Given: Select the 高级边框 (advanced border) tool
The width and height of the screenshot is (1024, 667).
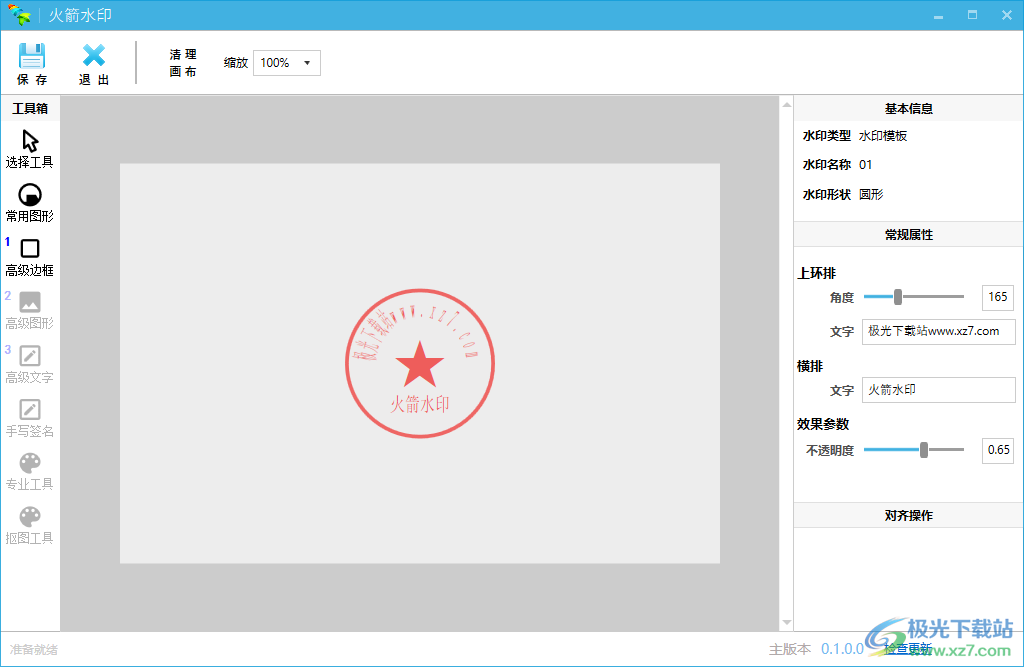Looking at the screenshot, I should click(30, 255).
